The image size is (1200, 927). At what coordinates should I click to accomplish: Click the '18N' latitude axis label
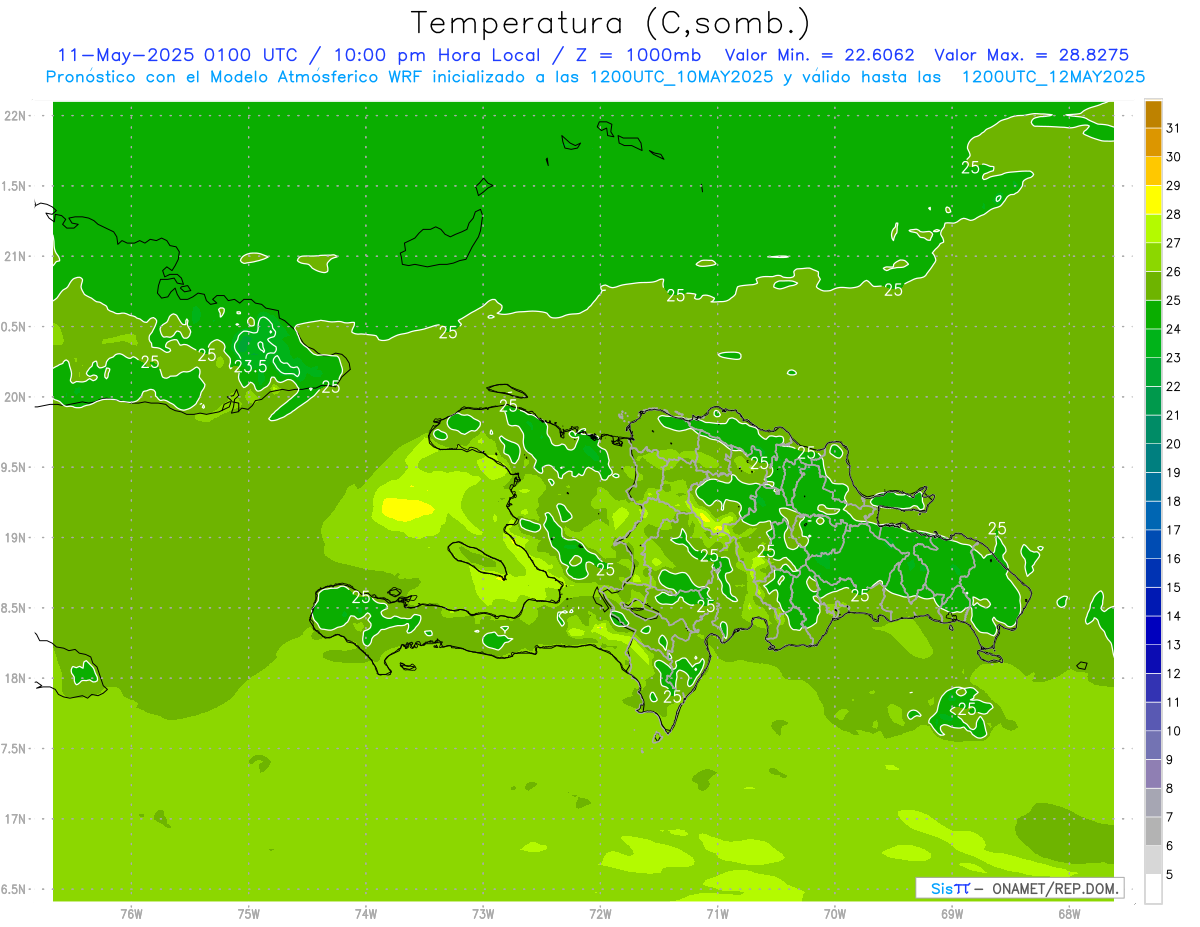15,678
